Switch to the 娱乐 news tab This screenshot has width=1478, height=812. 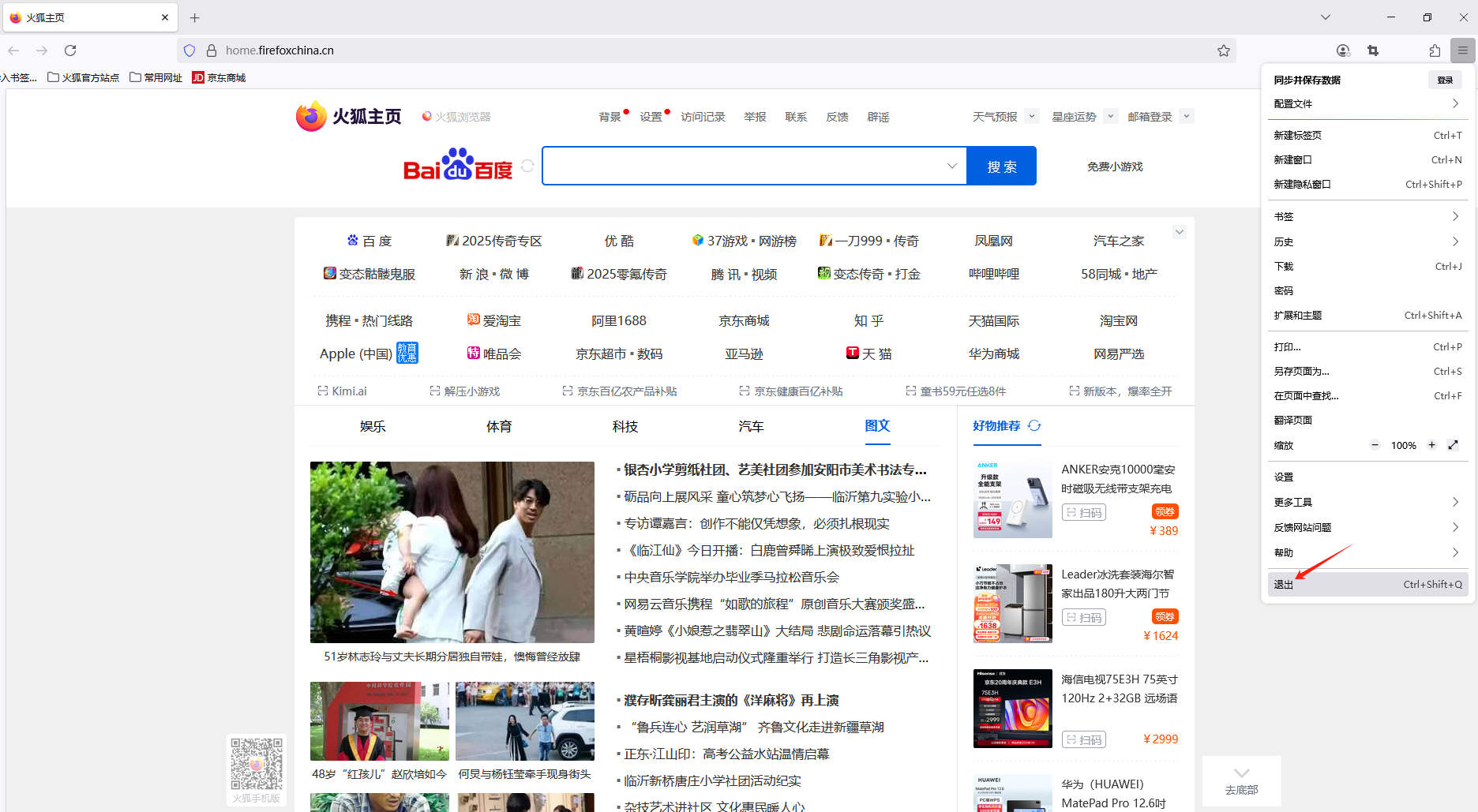tap(373, 426)
